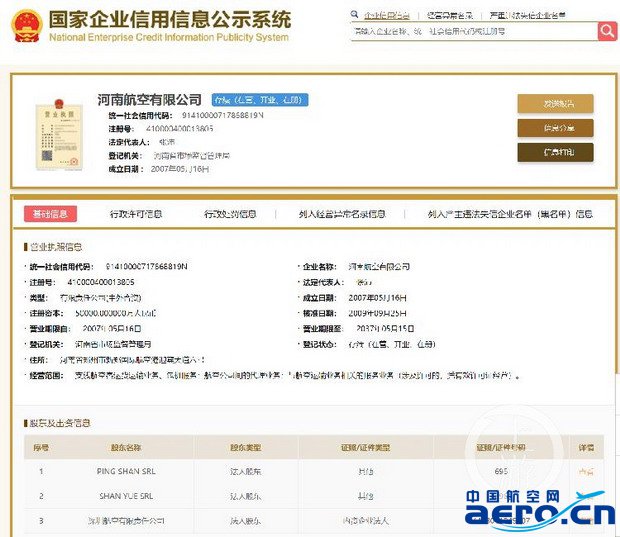
Task: Click the aero.cn 中国航空网 logo
Action: [x=540, y=511]
